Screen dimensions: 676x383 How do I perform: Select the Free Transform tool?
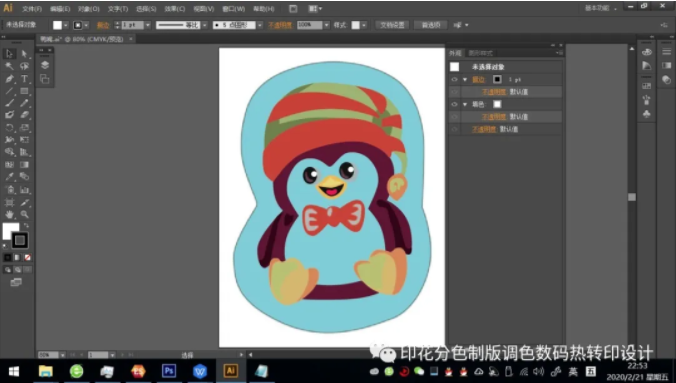click(x=24, y=140)
